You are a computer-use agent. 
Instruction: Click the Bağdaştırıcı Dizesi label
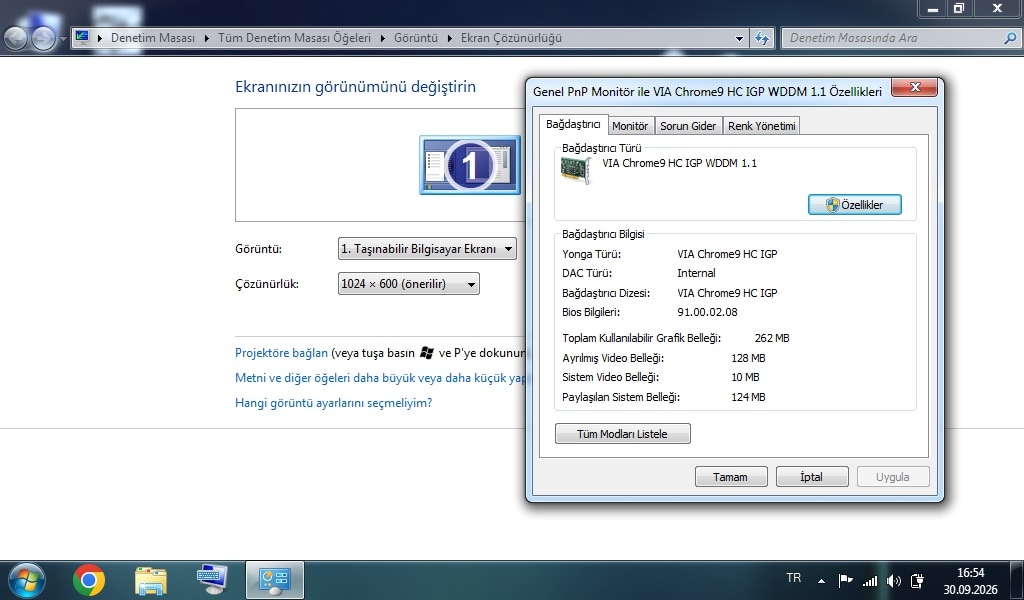[606, 293]
